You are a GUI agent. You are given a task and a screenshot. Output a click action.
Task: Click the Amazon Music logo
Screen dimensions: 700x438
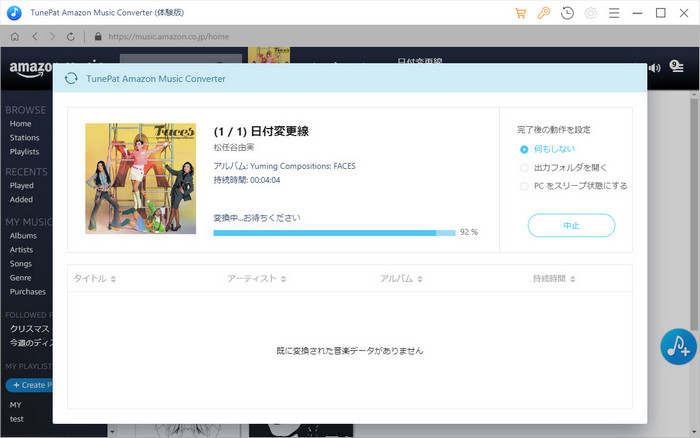pos(31,68)
